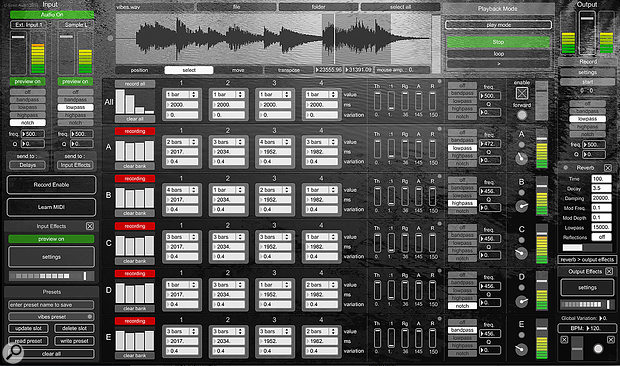This screenshot has width=620, height=366.
Task: Click the Learn MIDI button
Action: click(x=51, y=207)
